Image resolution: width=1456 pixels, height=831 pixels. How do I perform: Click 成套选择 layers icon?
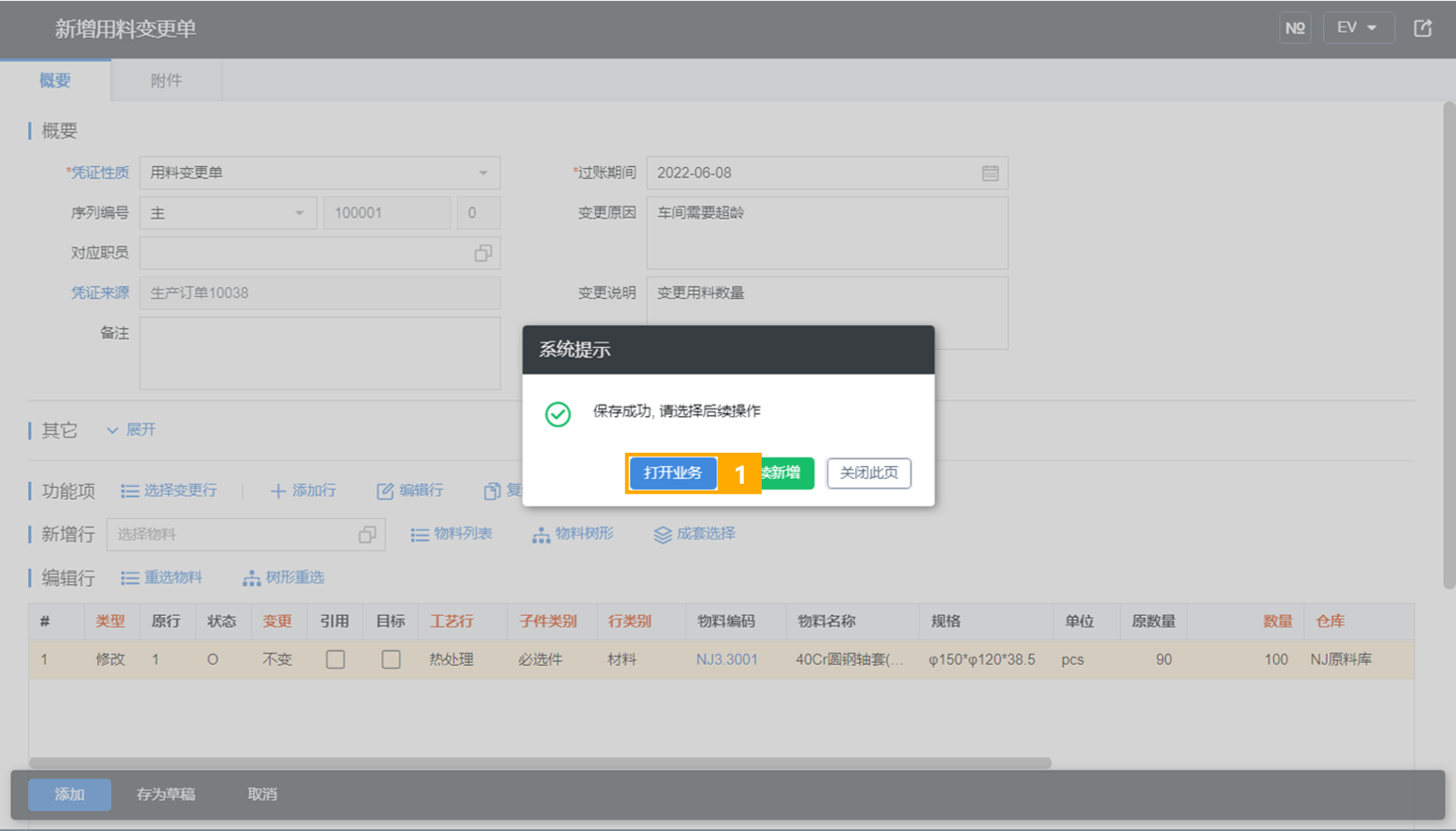pos(663,535)
